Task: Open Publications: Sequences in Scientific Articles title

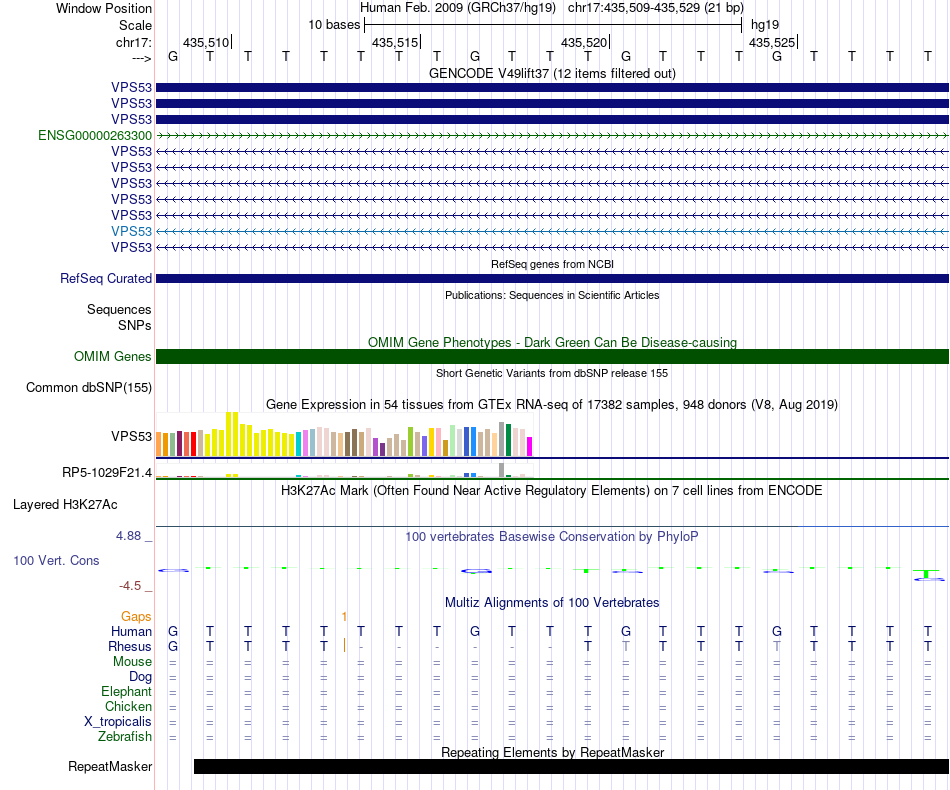Action: 552,295
